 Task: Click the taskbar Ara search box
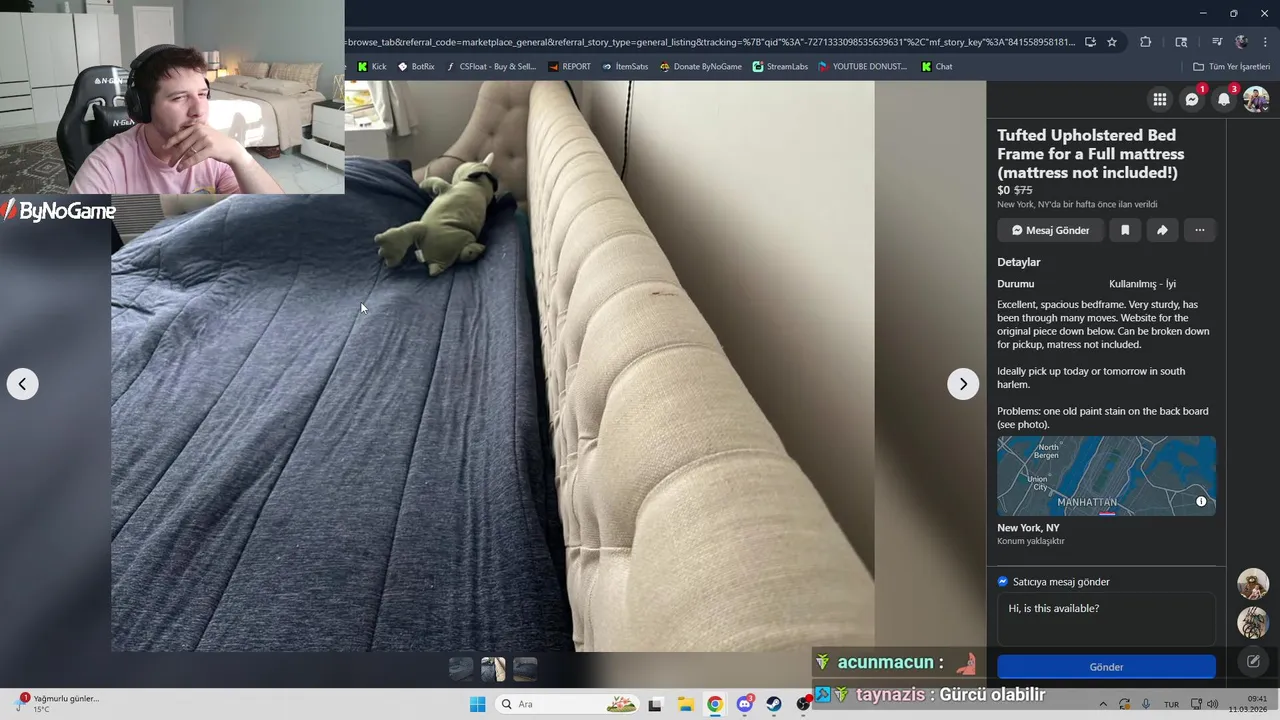[x=567, y=704]
